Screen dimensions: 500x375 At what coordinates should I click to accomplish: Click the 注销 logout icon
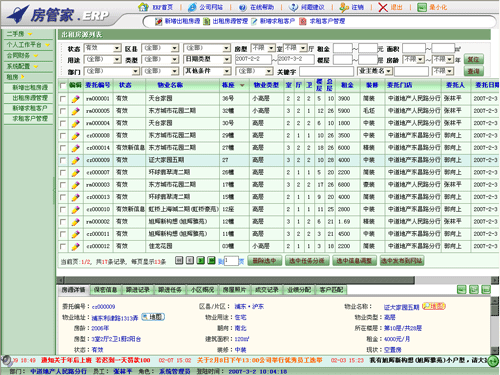coord(344,7)
